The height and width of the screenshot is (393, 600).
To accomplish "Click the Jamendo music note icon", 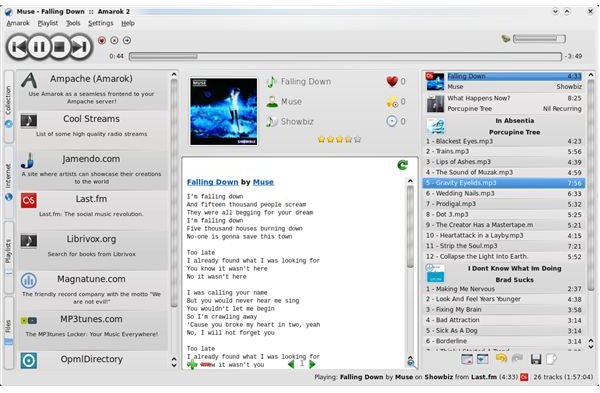I will (28, 161).
